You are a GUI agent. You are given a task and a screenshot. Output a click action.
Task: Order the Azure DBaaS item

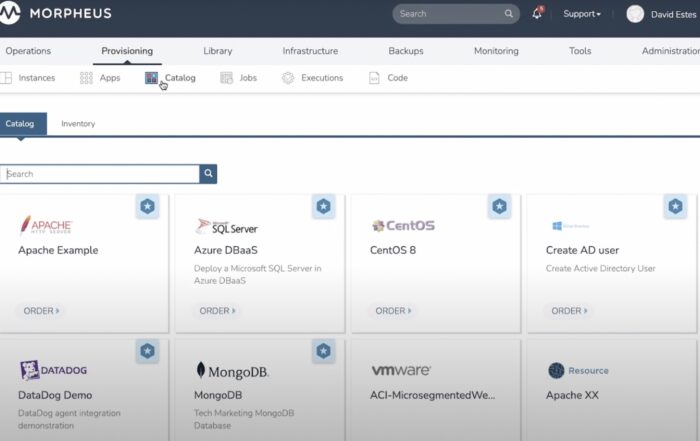[217, 311]
